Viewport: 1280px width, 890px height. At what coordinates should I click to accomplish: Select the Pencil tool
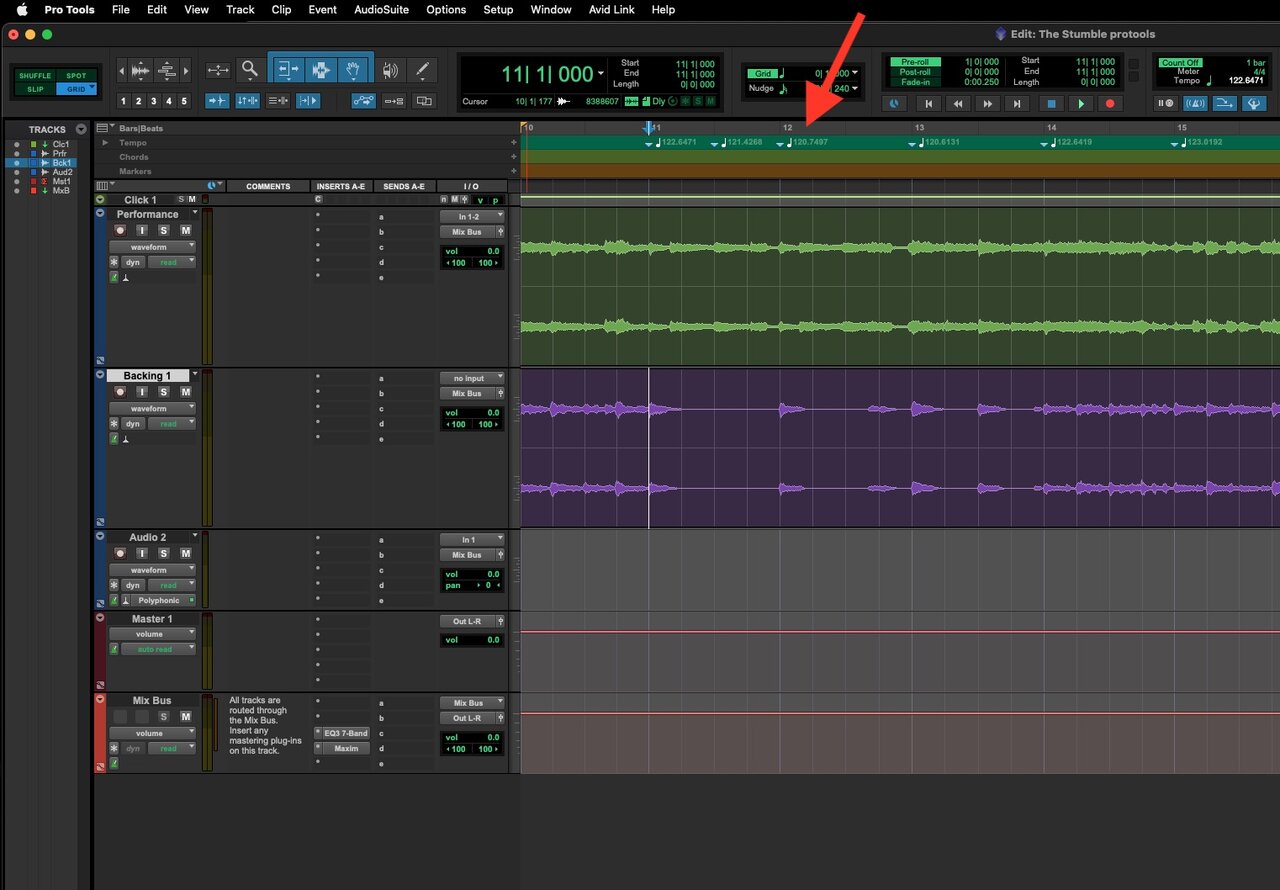pyautogui.click(x=423, y=70)
